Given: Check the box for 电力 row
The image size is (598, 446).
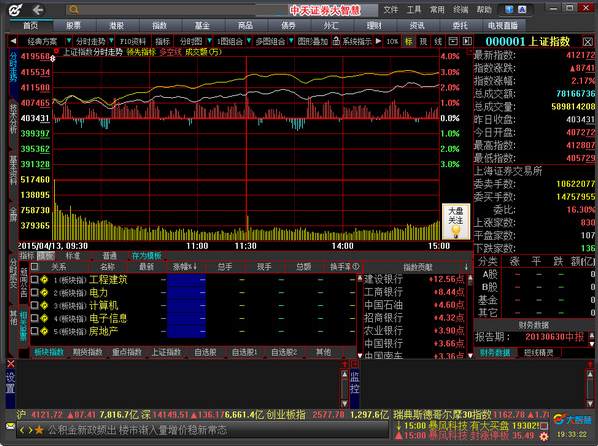Looking at the screenshot, I should click(x=34, y=293).
